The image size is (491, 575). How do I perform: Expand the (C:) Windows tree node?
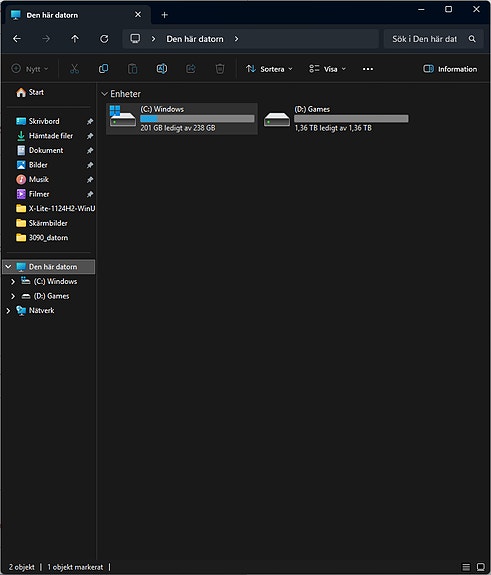(13, 281)
